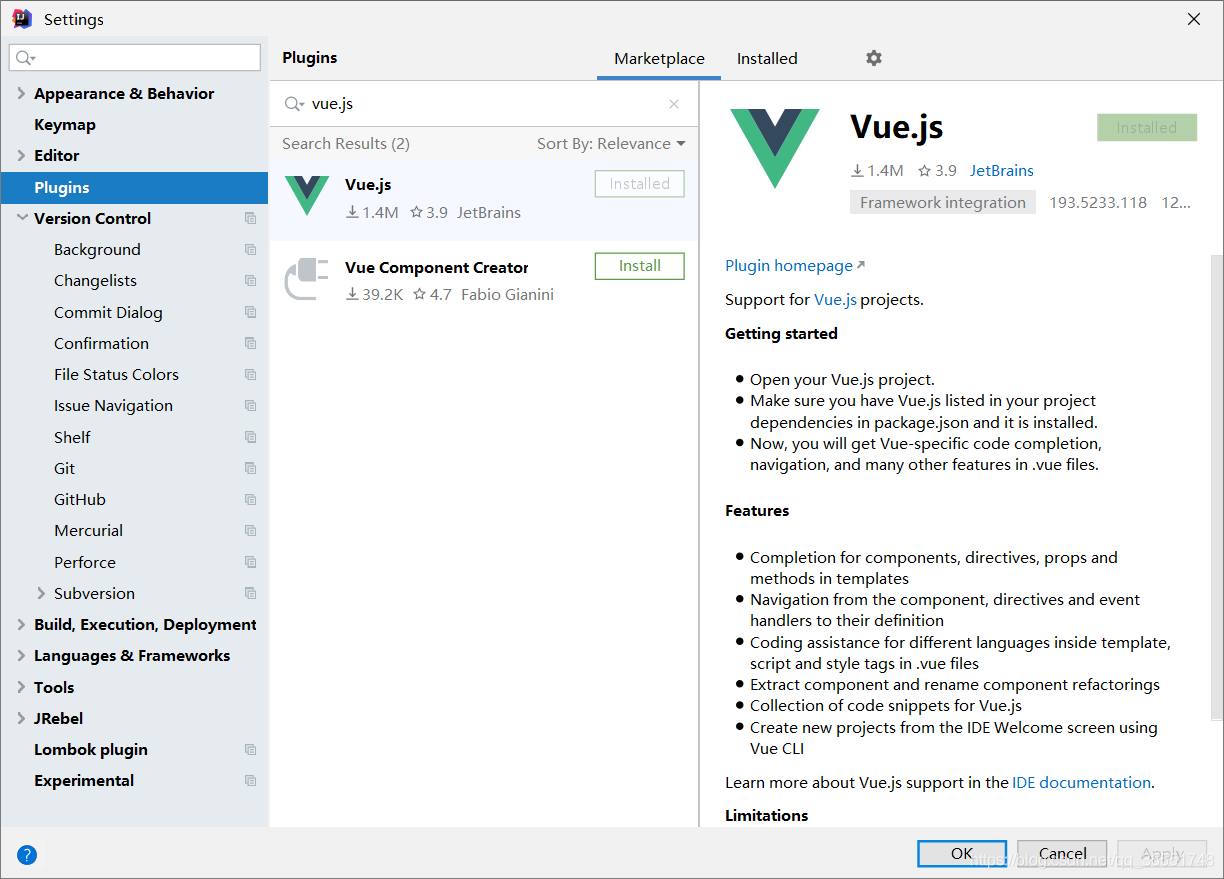Click the settings search magnifier icon in sidebar
The image size is (1224, 879).
point(25,58)
